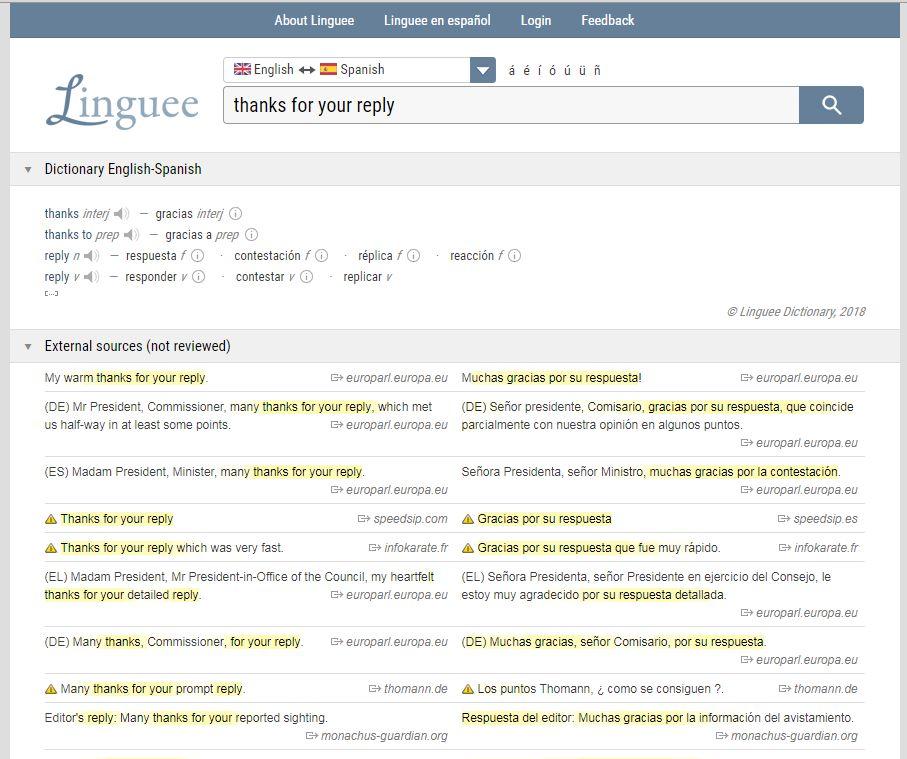Insert special character ñ
Viewport: 907px width, 759px height.
[597, 71]
